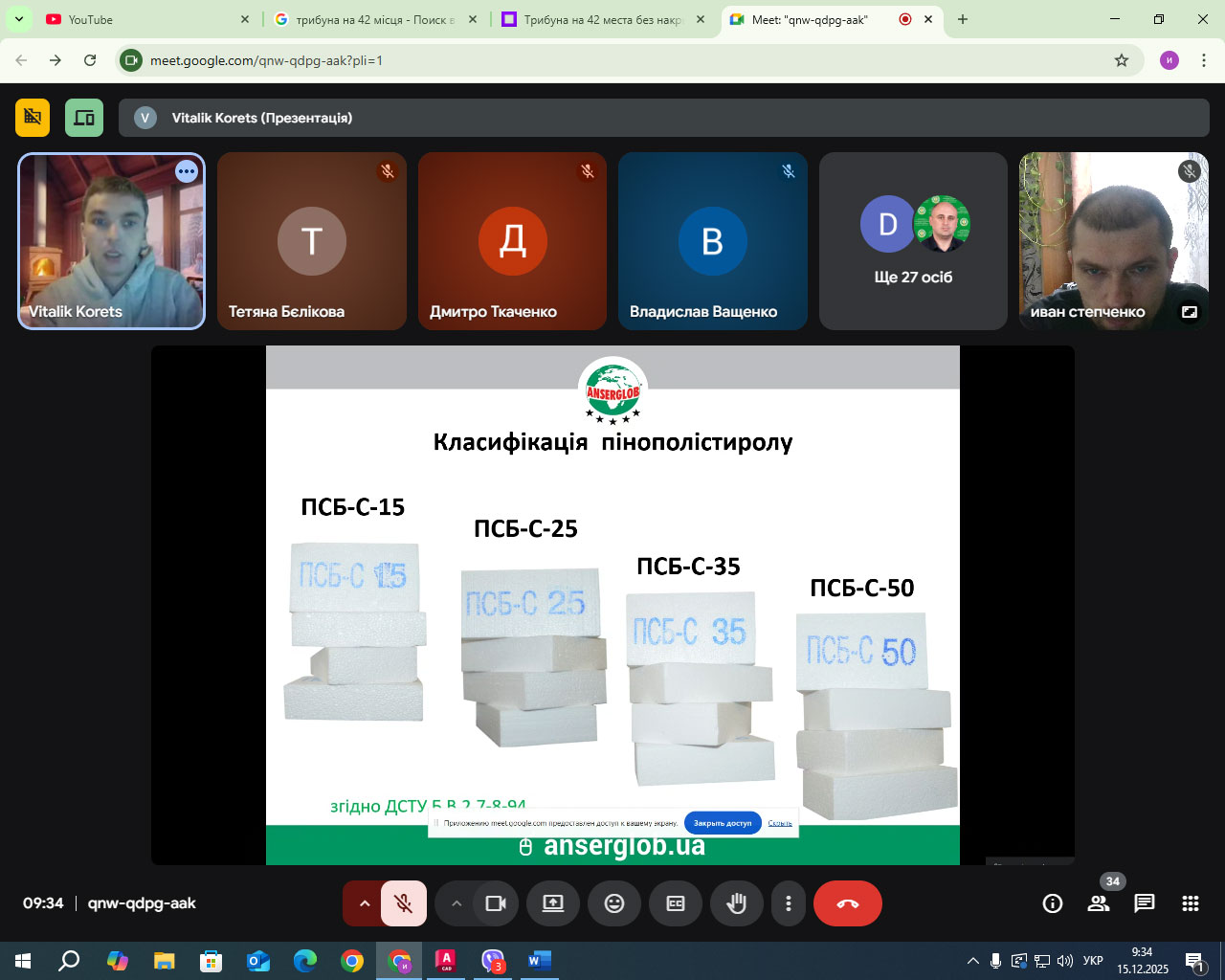Click the 'Закрыть доступ' button
The width and height of the screenshot is (1225, 980).
(723, 823)
